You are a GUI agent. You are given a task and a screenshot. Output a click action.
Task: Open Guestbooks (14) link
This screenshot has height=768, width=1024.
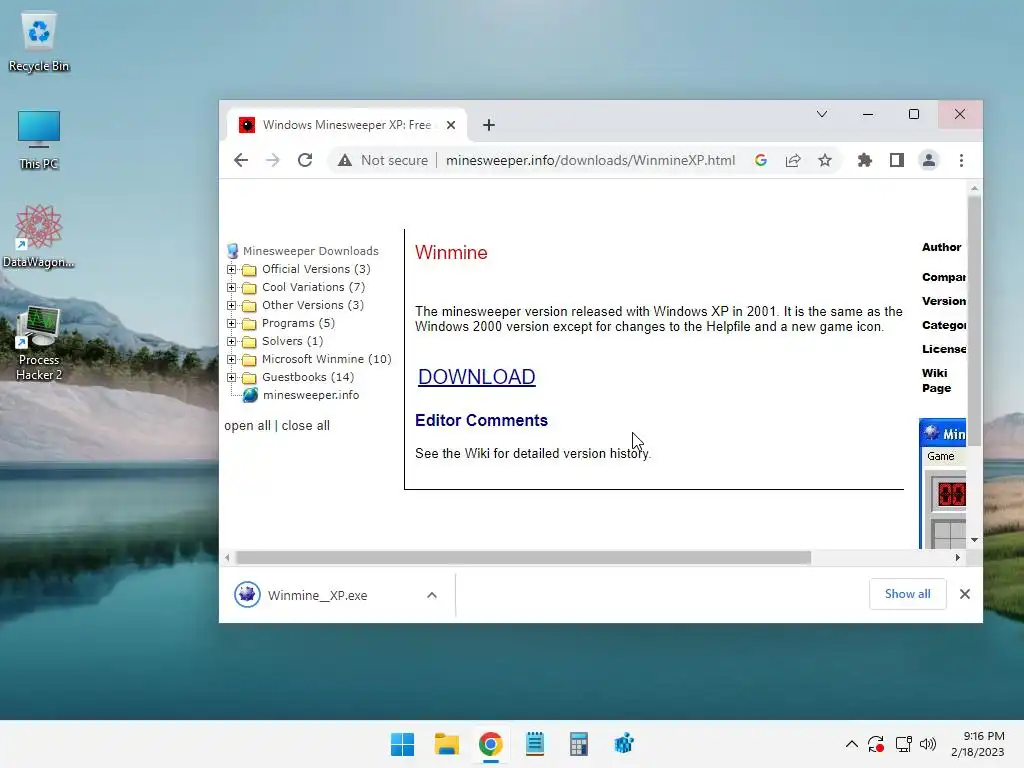pyautogui.click(x=308, y=377)
